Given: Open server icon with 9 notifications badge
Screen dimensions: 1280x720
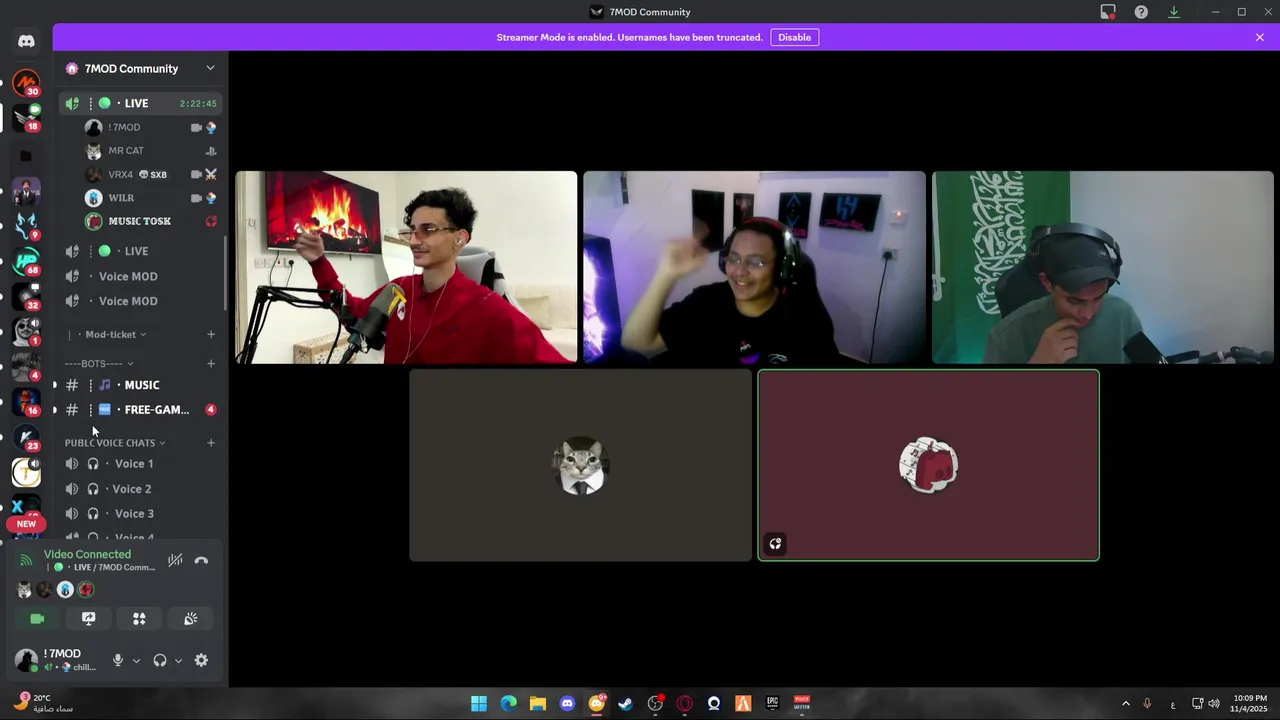Looking at the screenshot, I should click(26, 226).
